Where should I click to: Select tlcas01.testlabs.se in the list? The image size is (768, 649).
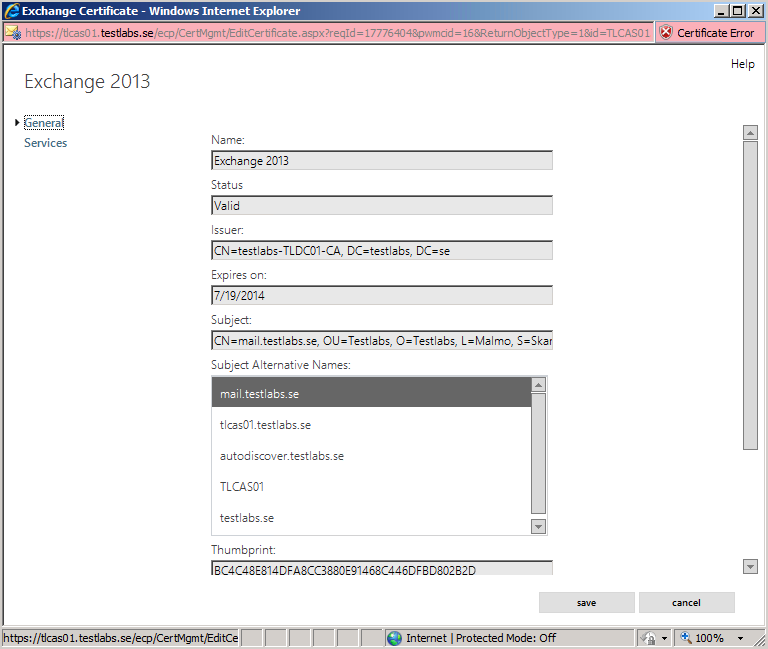point(371,425)
